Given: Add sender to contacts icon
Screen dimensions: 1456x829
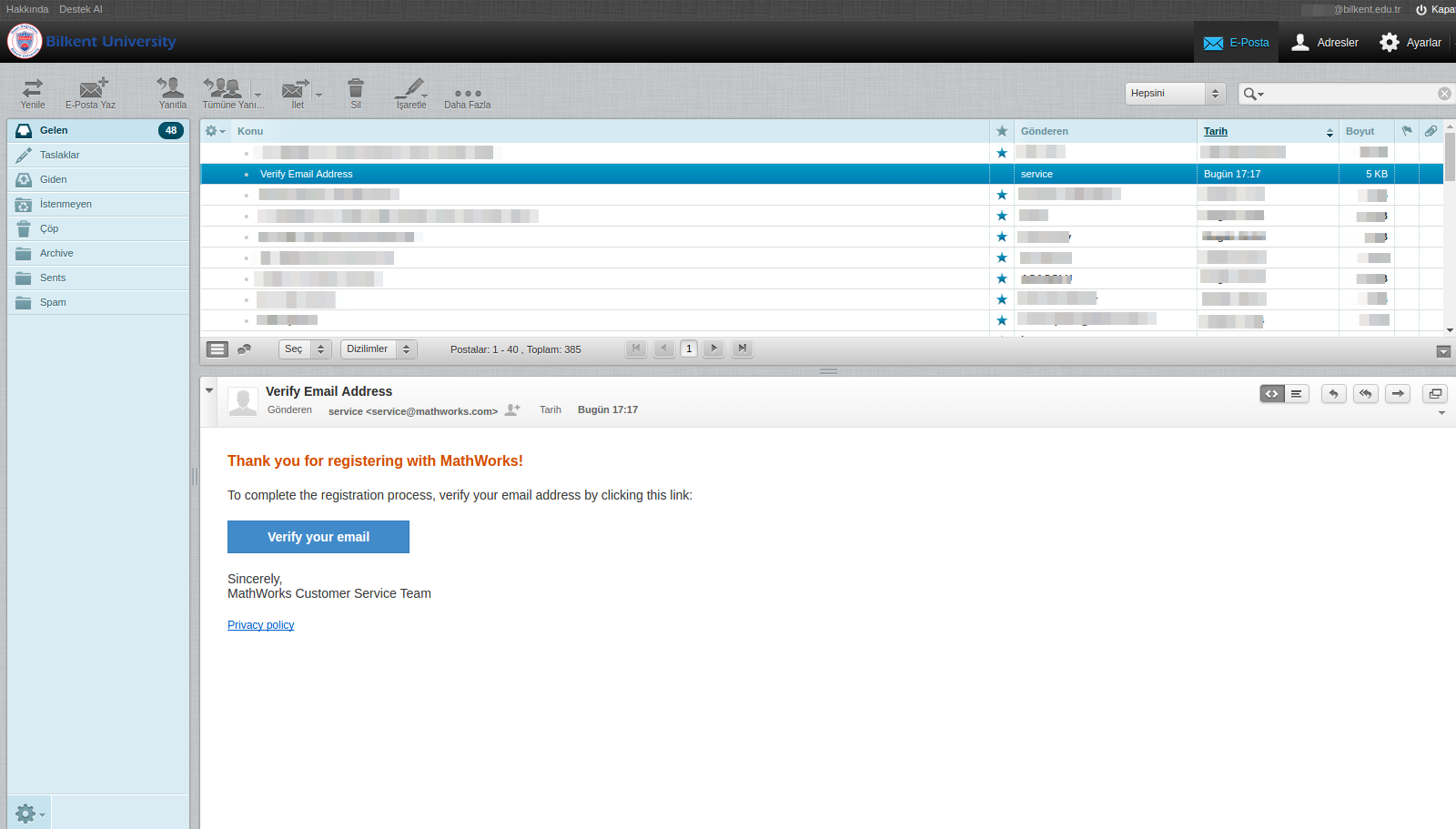Looking at the screenshot, I should tap(512, 410).
